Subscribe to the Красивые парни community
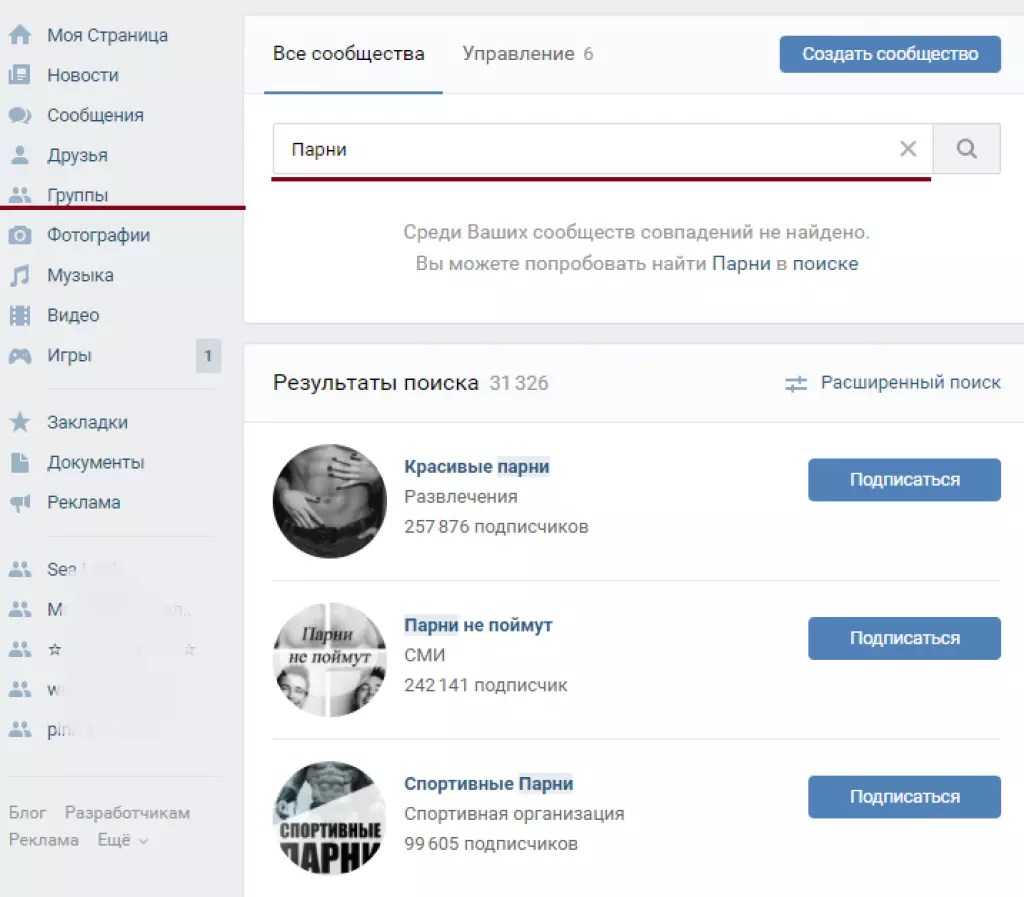1024x897 pixels. point(904,479)
